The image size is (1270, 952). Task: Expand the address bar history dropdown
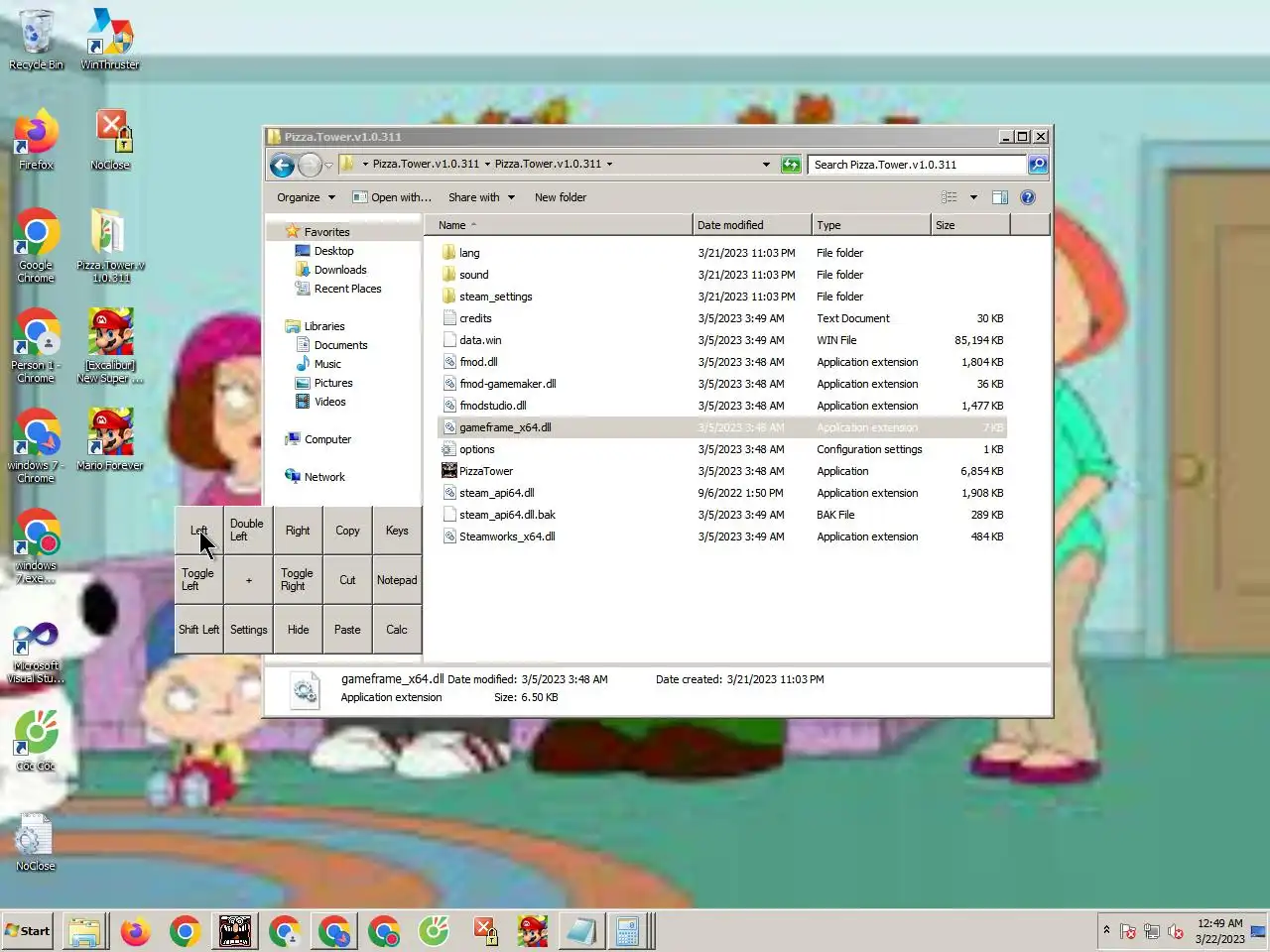[766, 165]
